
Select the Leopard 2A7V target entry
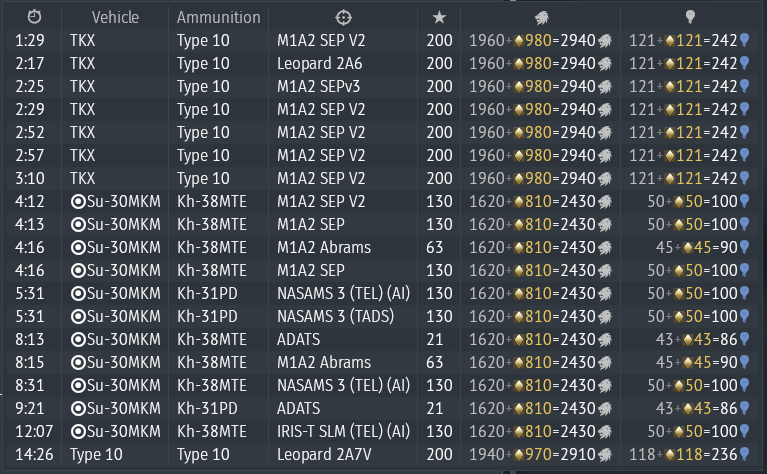click(x=324, y=454)
